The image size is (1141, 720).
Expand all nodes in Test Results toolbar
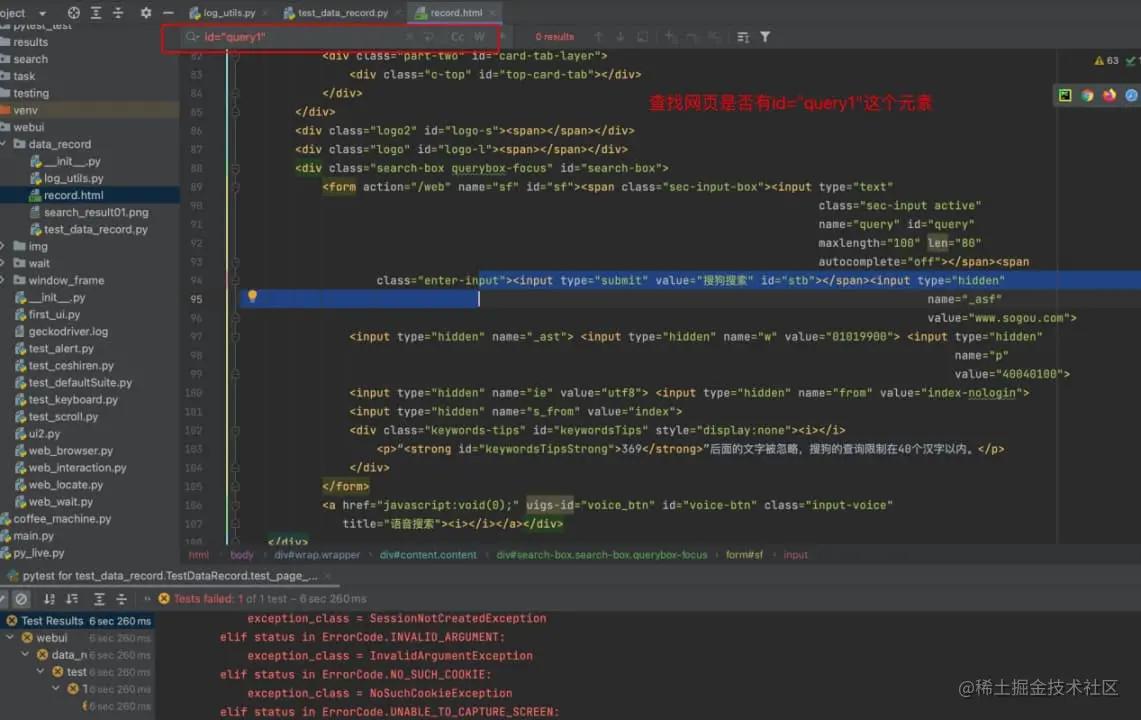pos(99,600)
